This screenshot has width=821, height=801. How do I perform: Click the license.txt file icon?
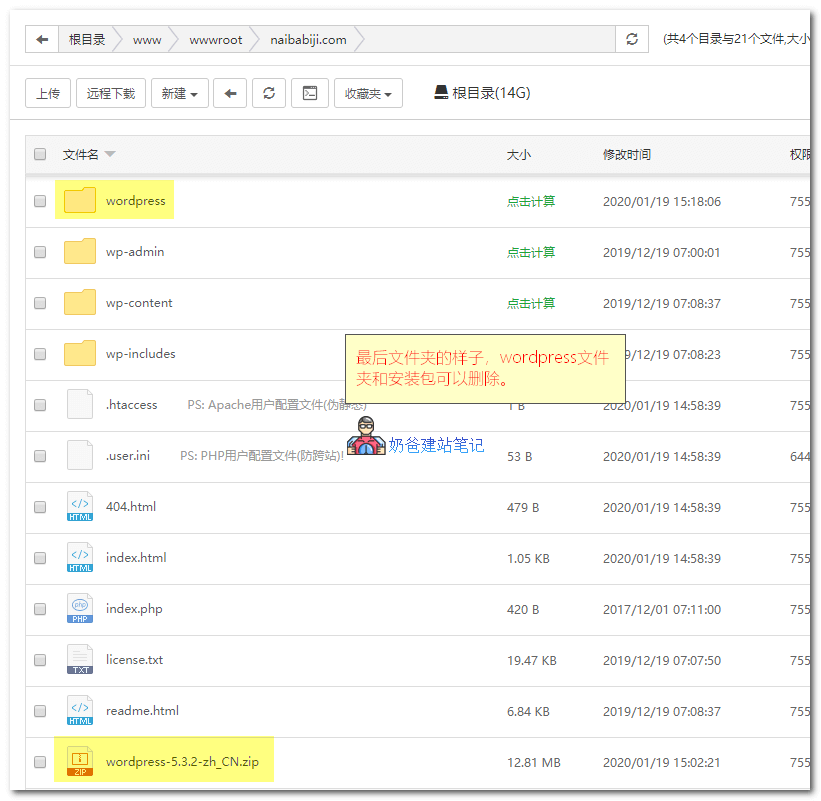tap(80, 660)
